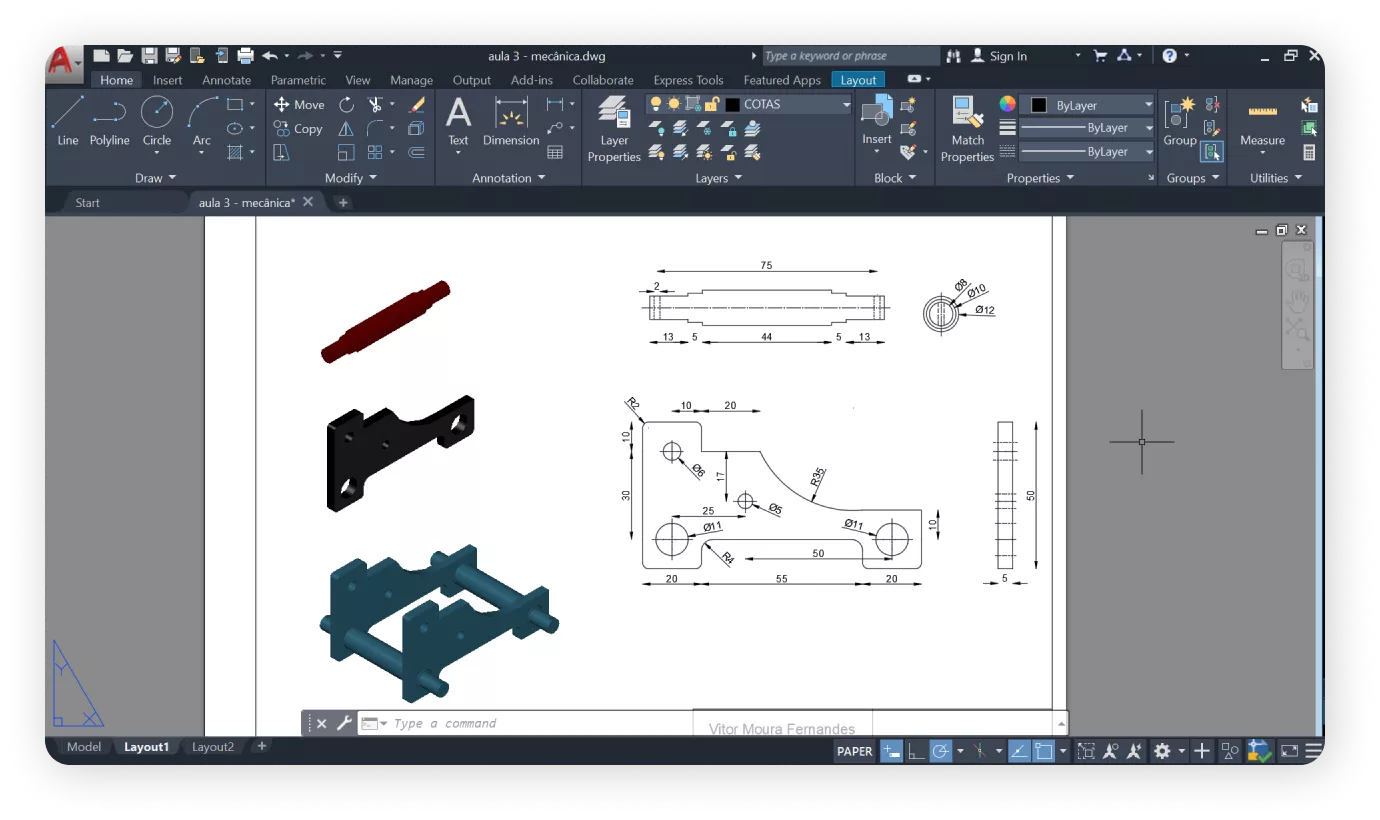Click the Copy tool
Viewport: 1380px width, 820px height.
click(x=298, y=128)
